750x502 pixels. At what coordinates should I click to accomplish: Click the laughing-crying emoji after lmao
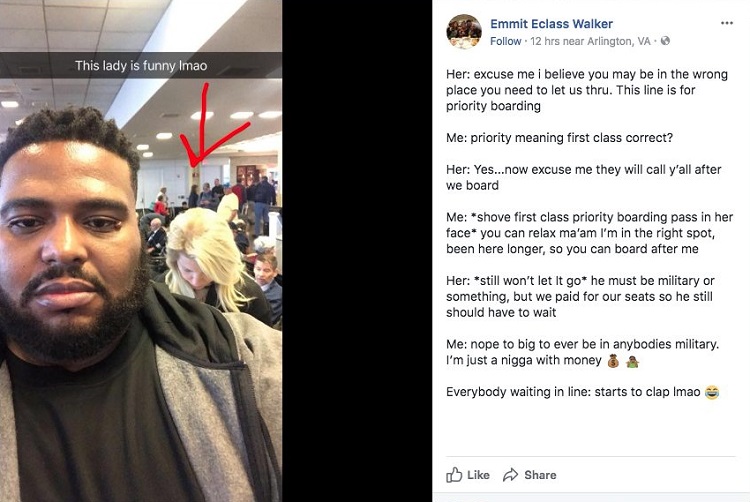pyautogui.click(x=712, y=393)
